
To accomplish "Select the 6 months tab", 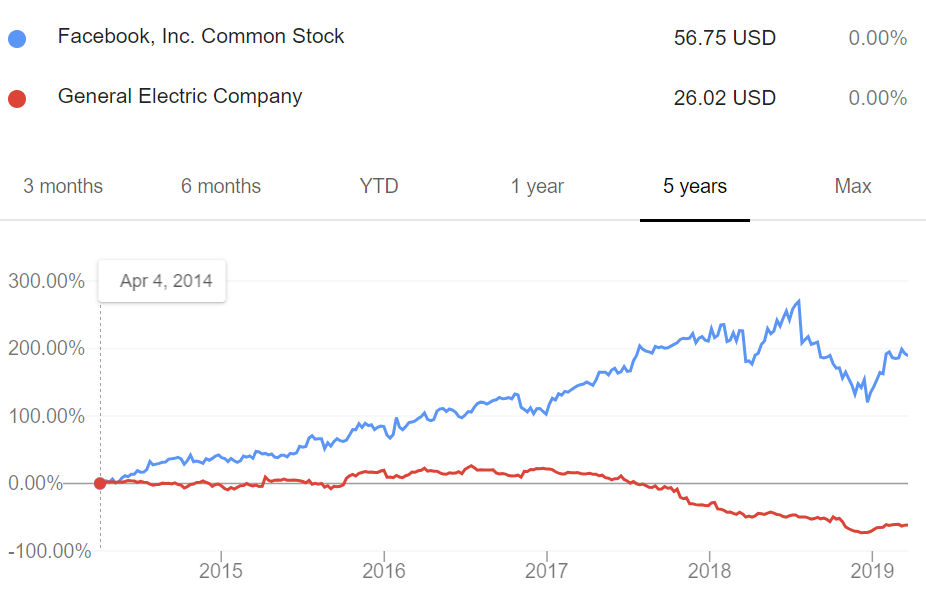I will click(x=221, y=187).
